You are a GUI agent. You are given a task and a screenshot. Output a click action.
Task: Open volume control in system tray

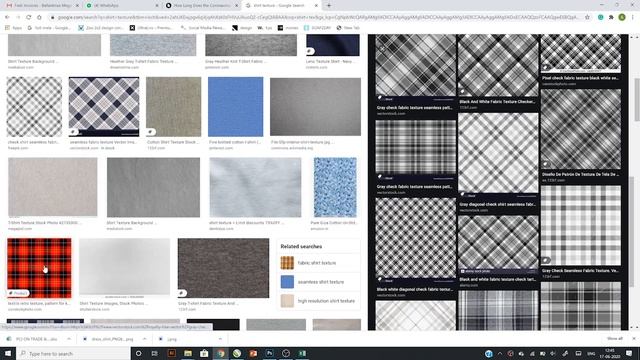coord(553,353)
